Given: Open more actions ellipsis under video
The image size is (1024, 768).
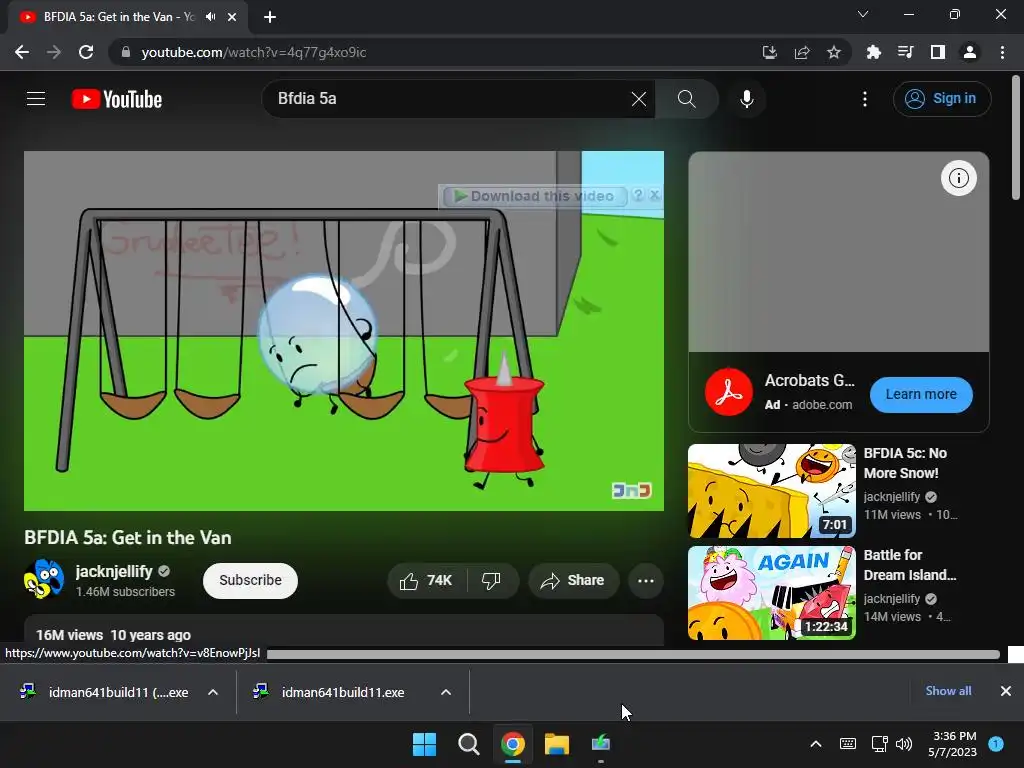Looking at the screenshot, I should [645, 581].
